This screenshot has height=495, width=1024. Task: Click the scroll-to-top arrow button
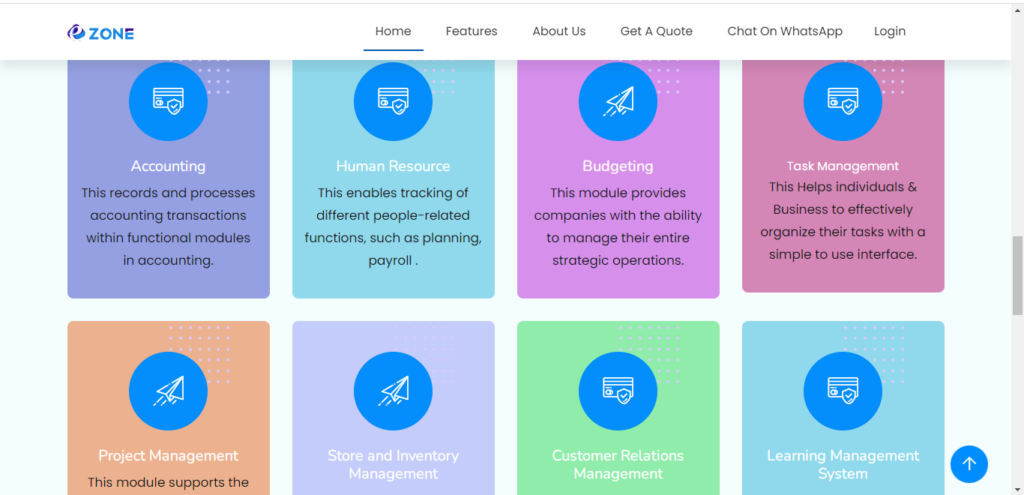[969, 464]
